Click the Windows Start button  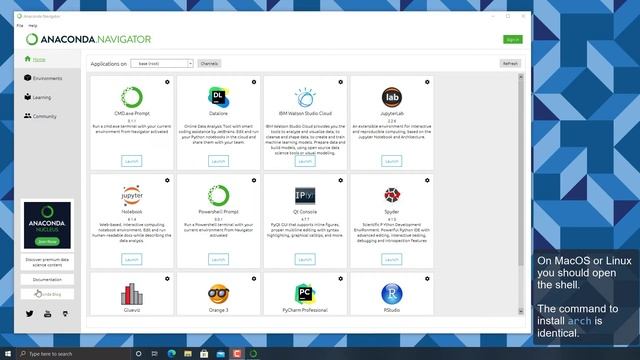pyautogui.click(x=8, y=353)
